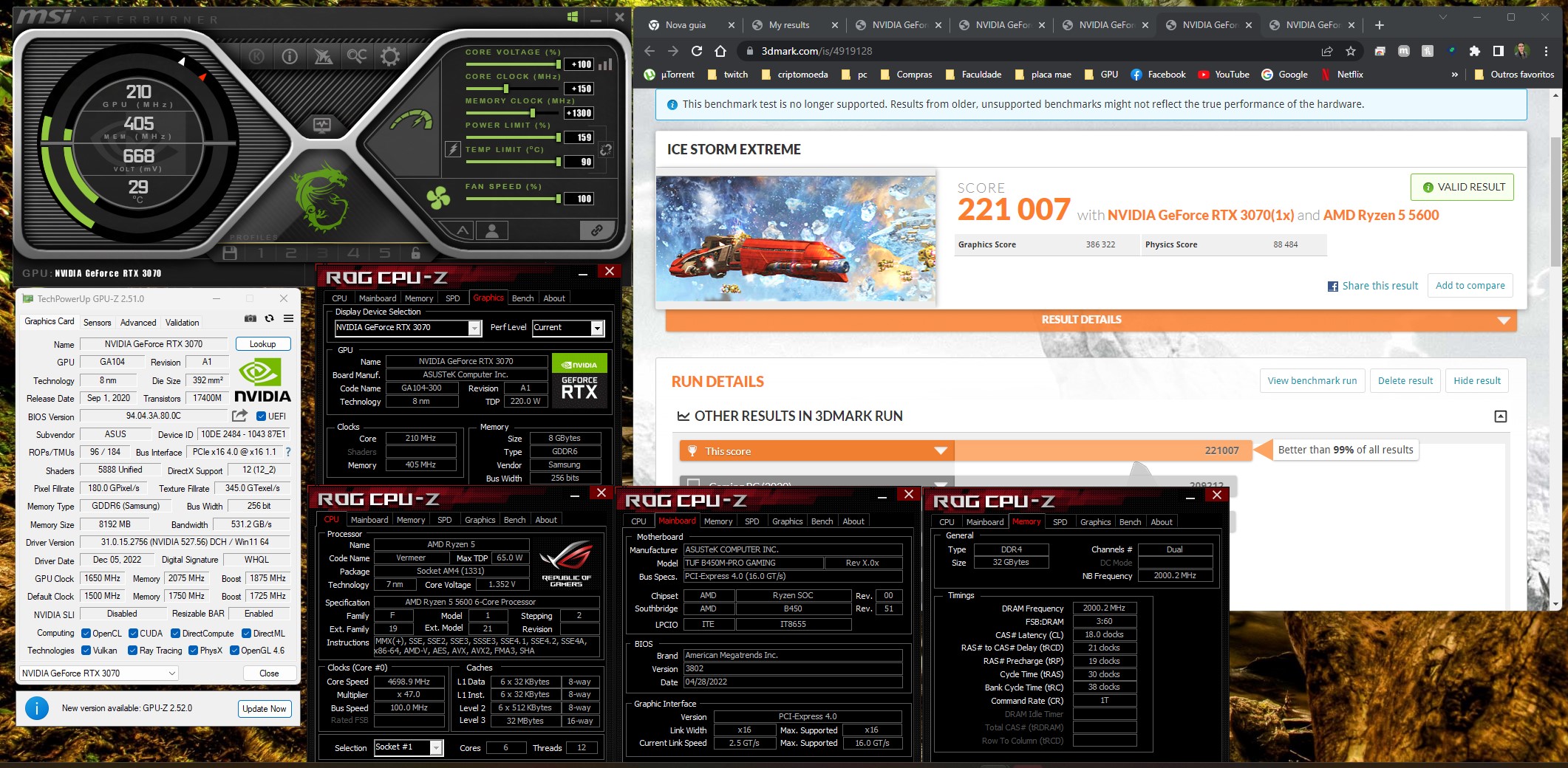Click the Core Clock +150 value field
This screenshot has height=768, width=1568.
[579, 89]
